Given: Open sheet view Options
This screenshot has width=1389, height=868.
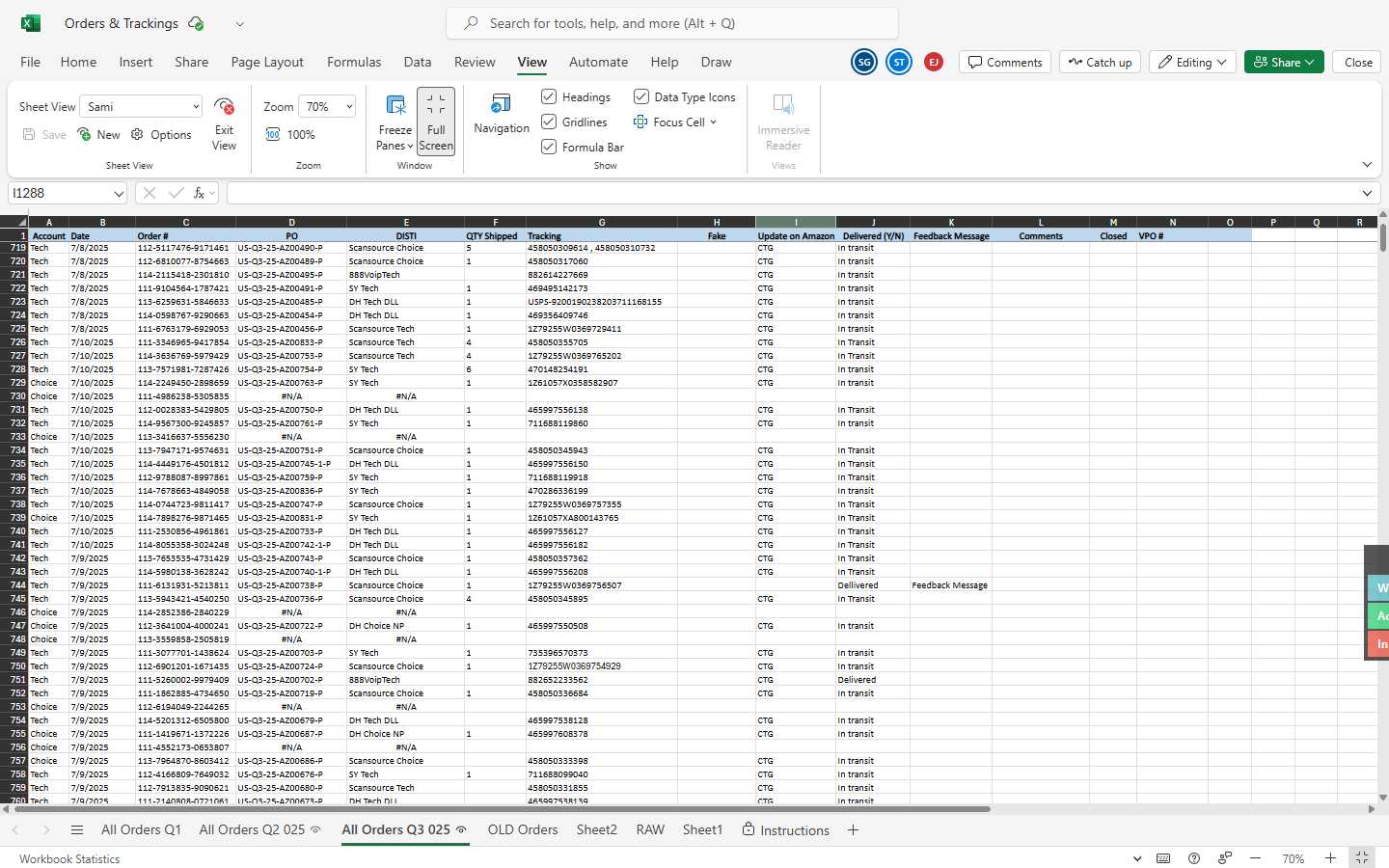Looking at the screenshot, I should [161, 134].
